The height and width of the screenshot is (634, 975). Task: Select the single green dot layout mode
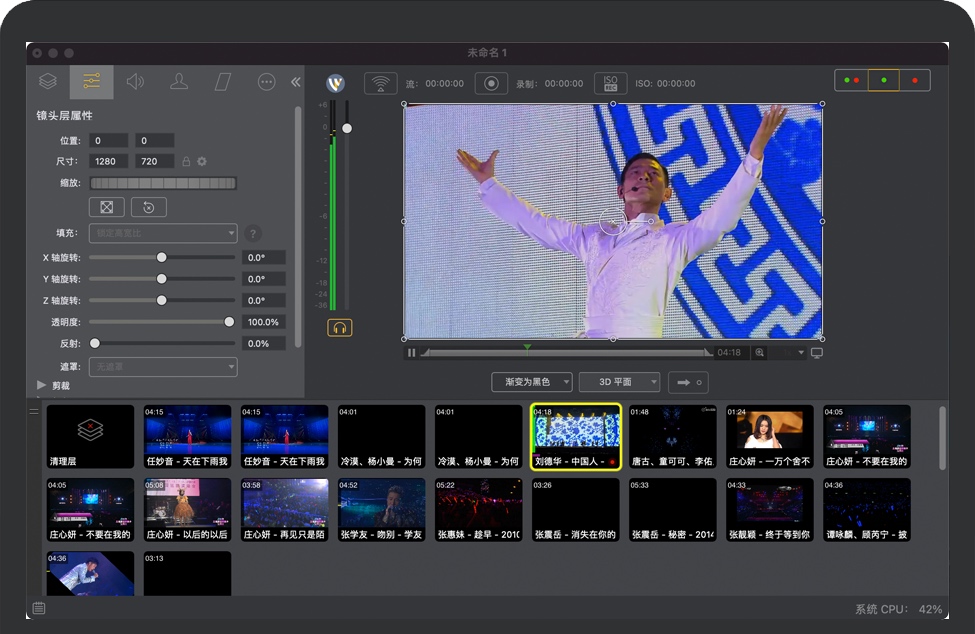(x=884, y=80)
